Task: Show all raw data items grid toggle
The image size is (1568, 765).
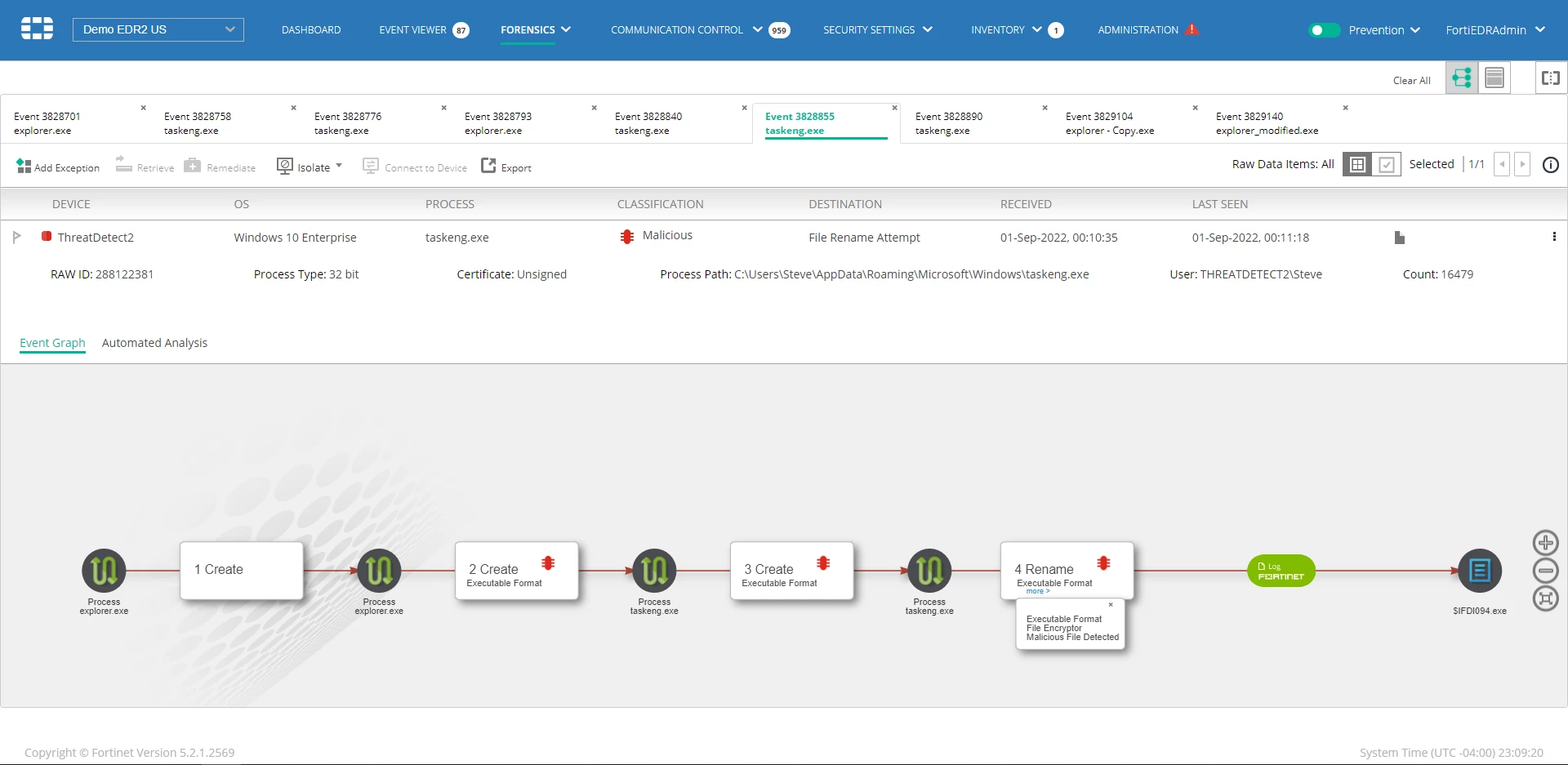Action: [x=1357, y=164]
